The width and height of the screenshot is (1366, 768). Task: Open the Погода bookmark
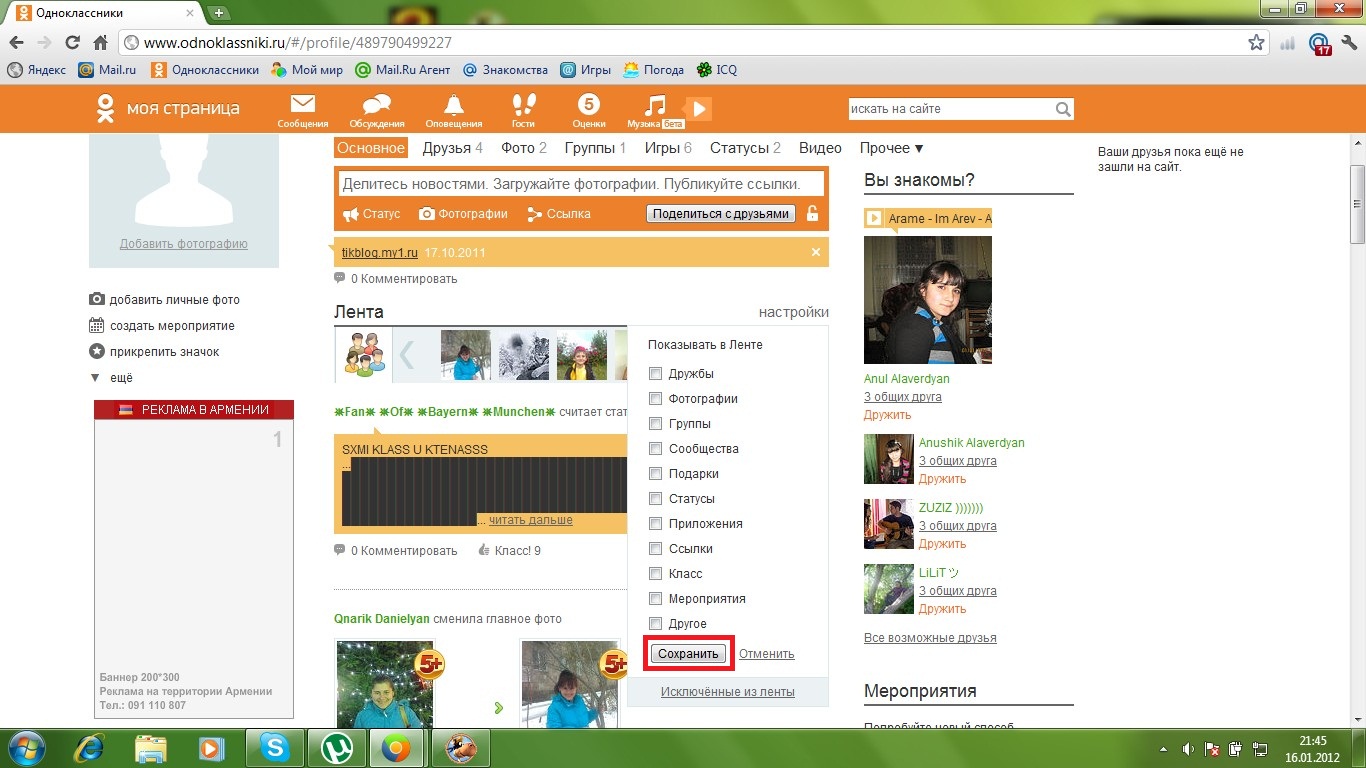pyautogui.click(x=654, y=70)
